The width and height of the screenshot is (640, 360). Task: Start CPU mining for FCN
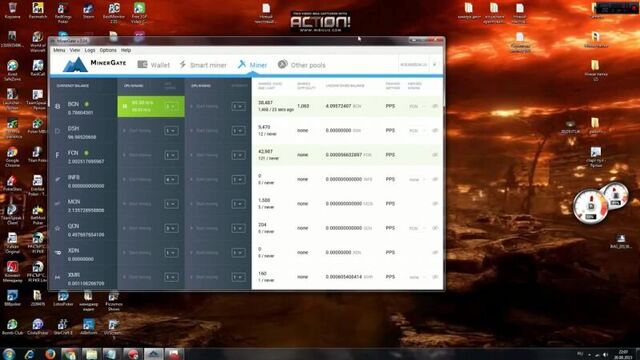click(137, 155)
